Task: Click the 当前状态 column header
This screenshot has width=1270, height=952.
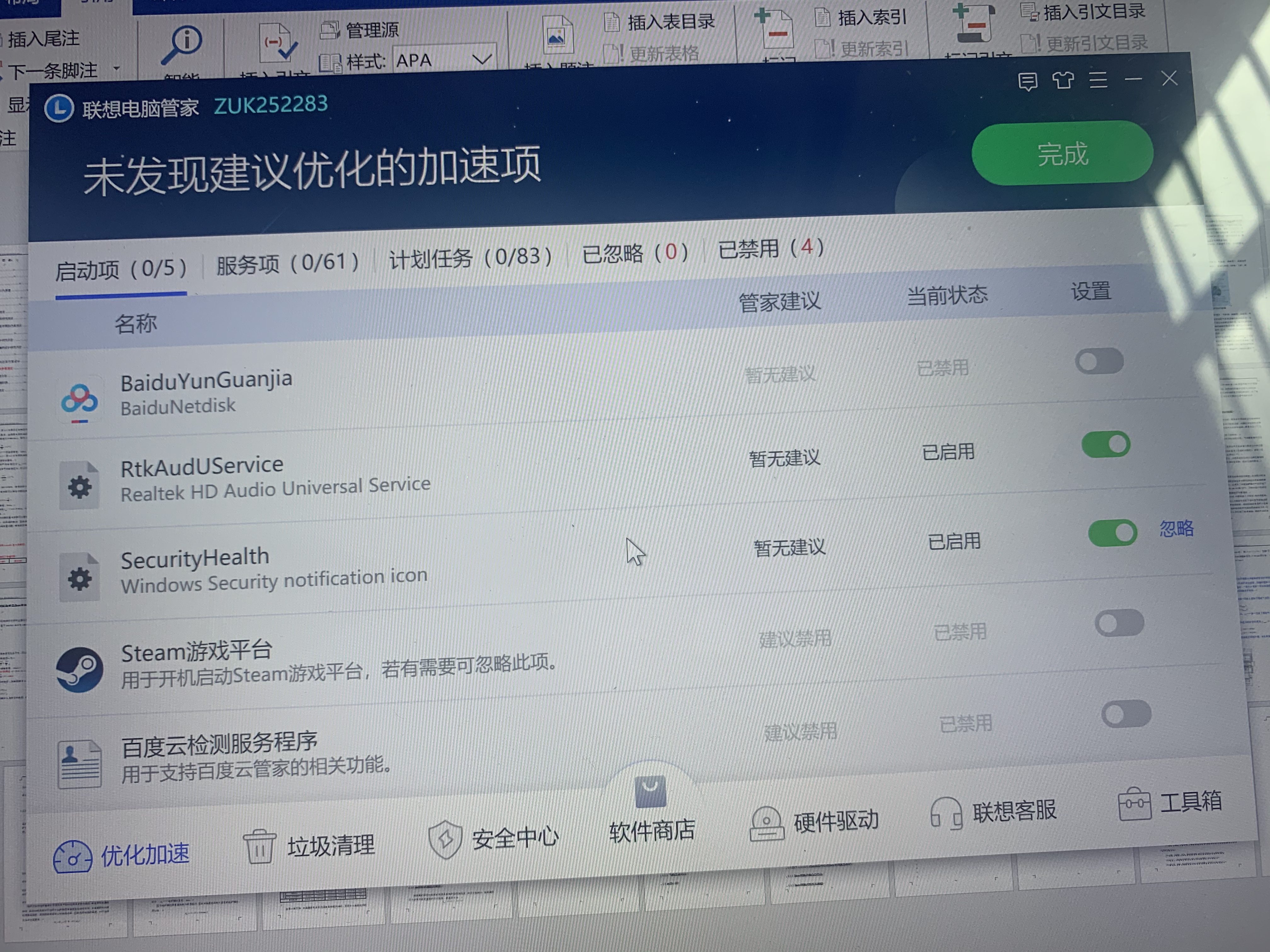Action: tap(947, 295)
